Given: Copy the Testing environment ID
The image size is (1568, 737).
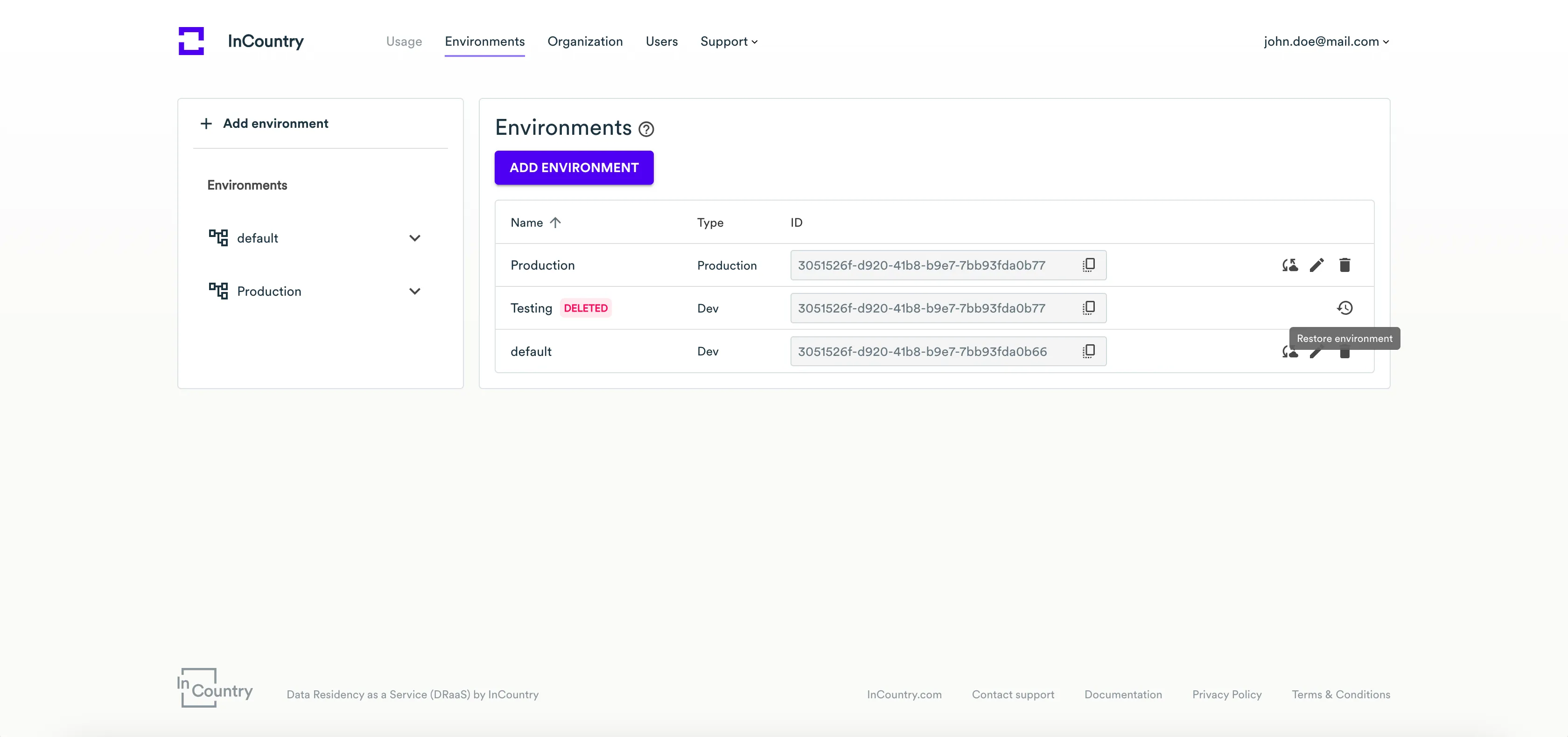Looking at the screenshot, I should [x=1088, y=308].
